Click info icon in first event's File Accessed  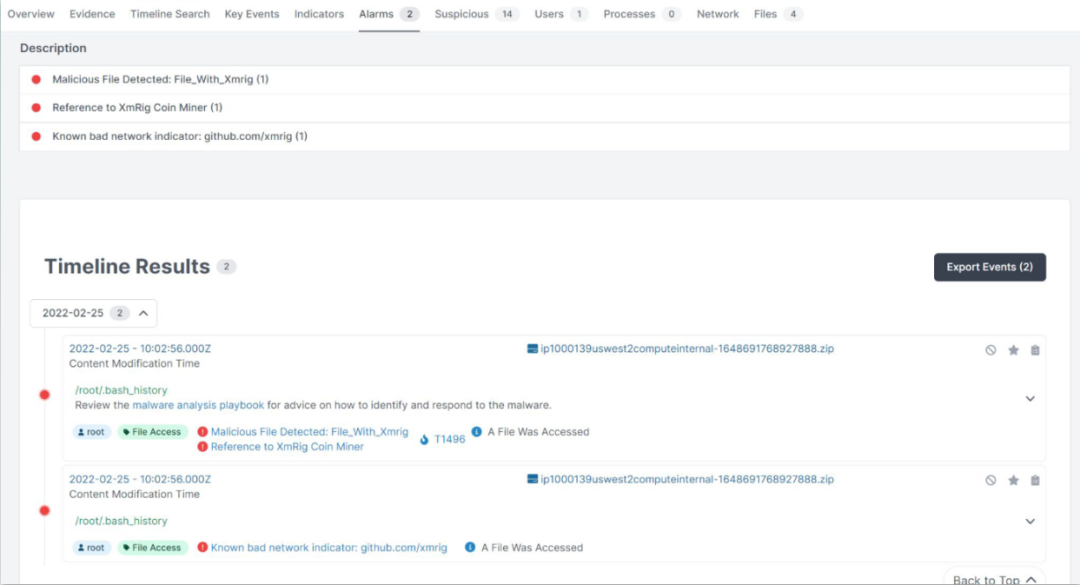tap(477, 431)
